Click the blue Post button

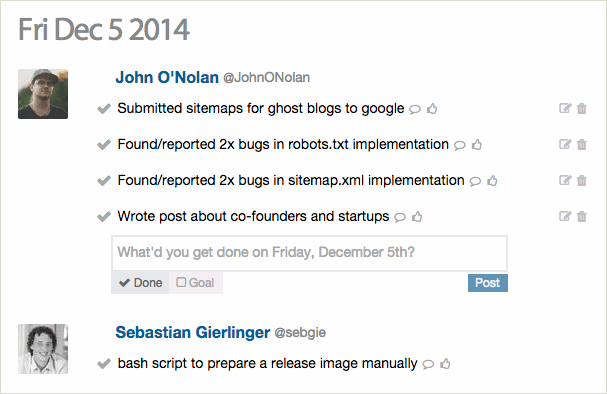click(x=488, y=283)
